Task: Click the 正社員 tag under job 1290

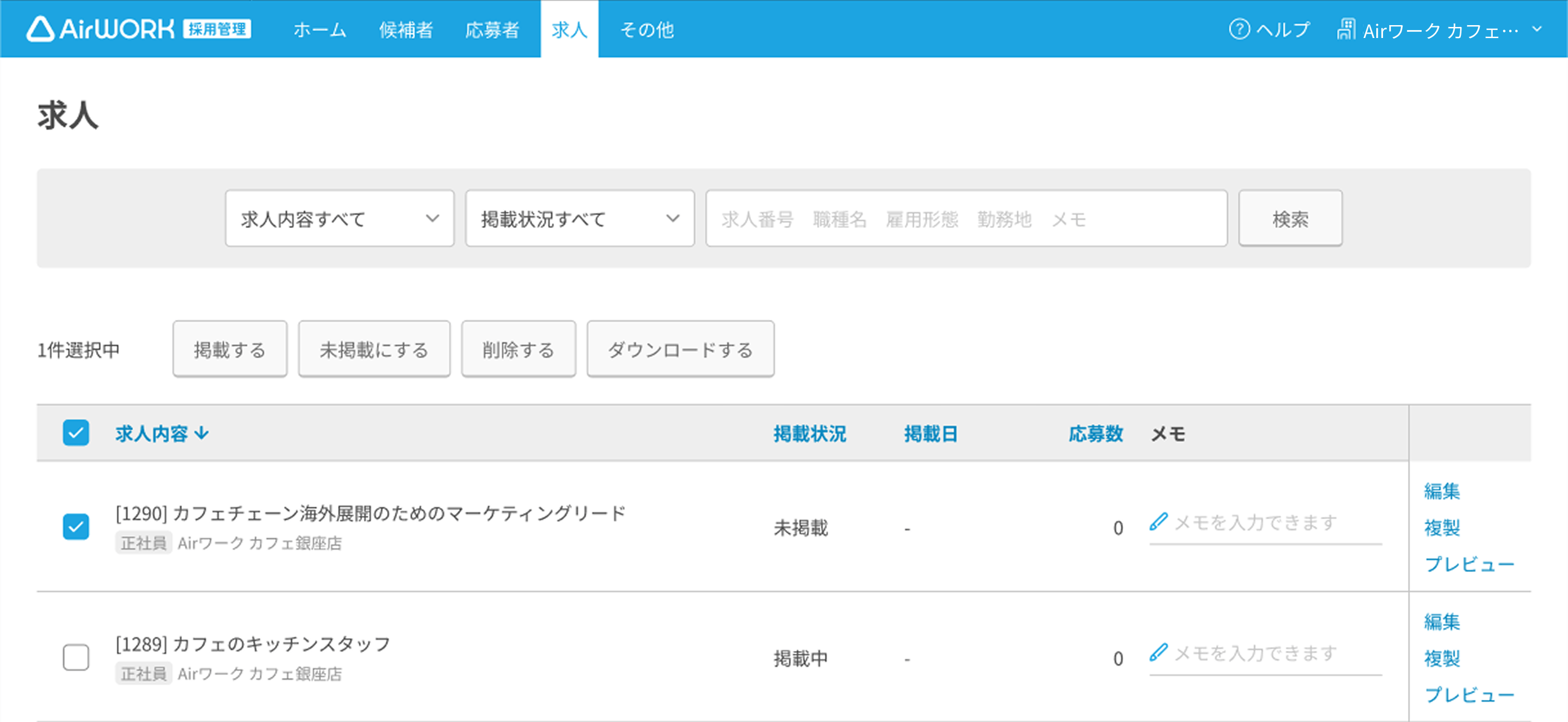Action: pyautogui.click(x=143, y=543)
